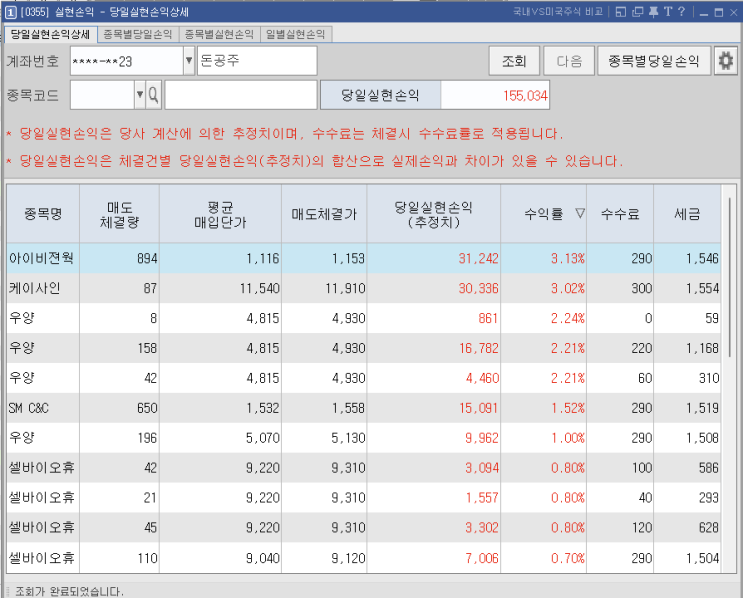Switch to 종목별당일손익 tab

[138, 34]
